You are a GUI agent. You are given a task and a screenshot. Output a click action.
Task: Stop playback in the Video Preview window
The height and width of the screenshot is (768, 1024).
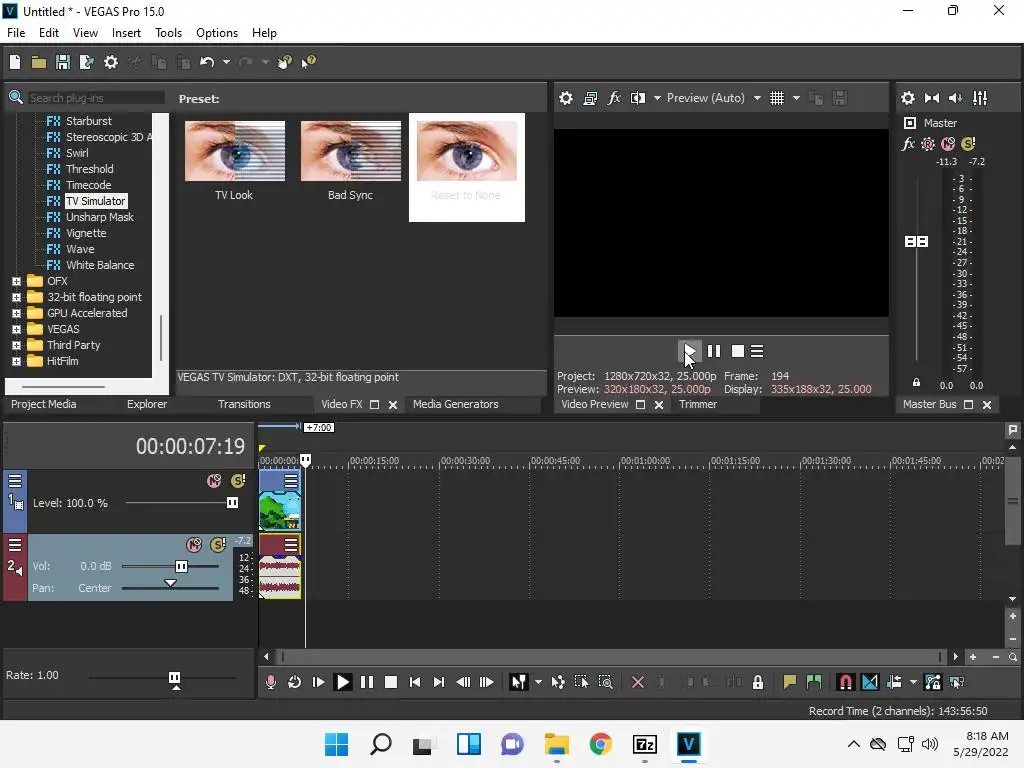tap(738, 351)
